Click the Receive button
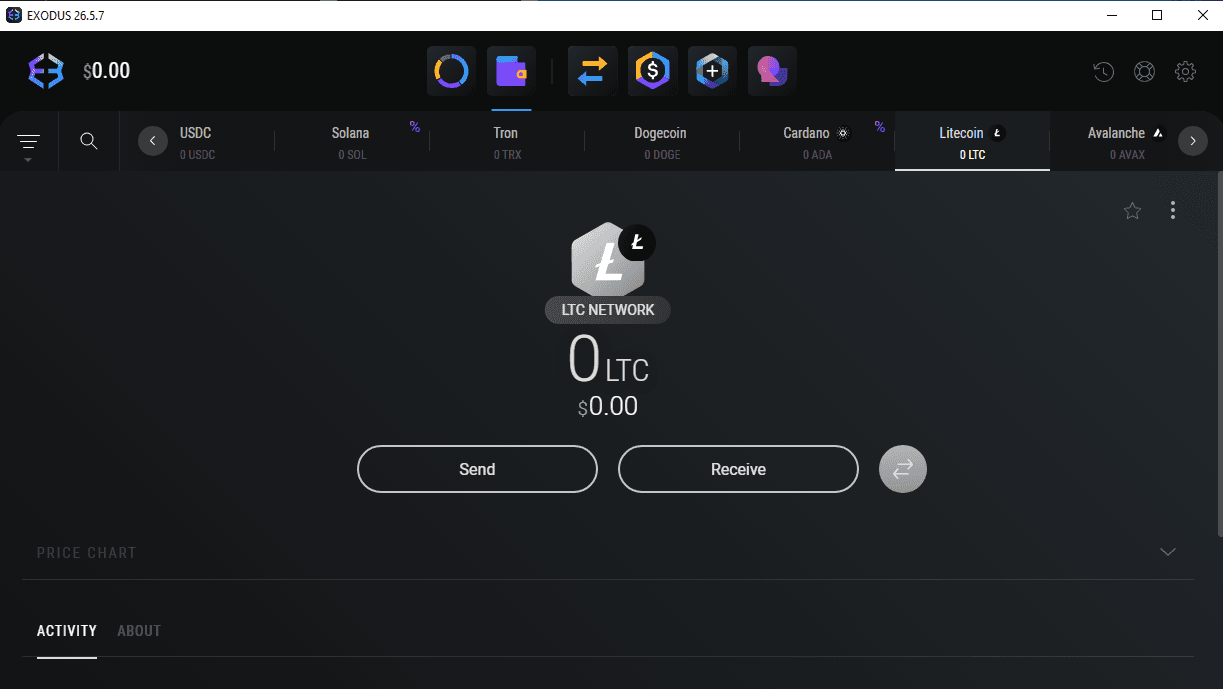Viewport: 1223px width, 689px height. click(x=738, y=469)
